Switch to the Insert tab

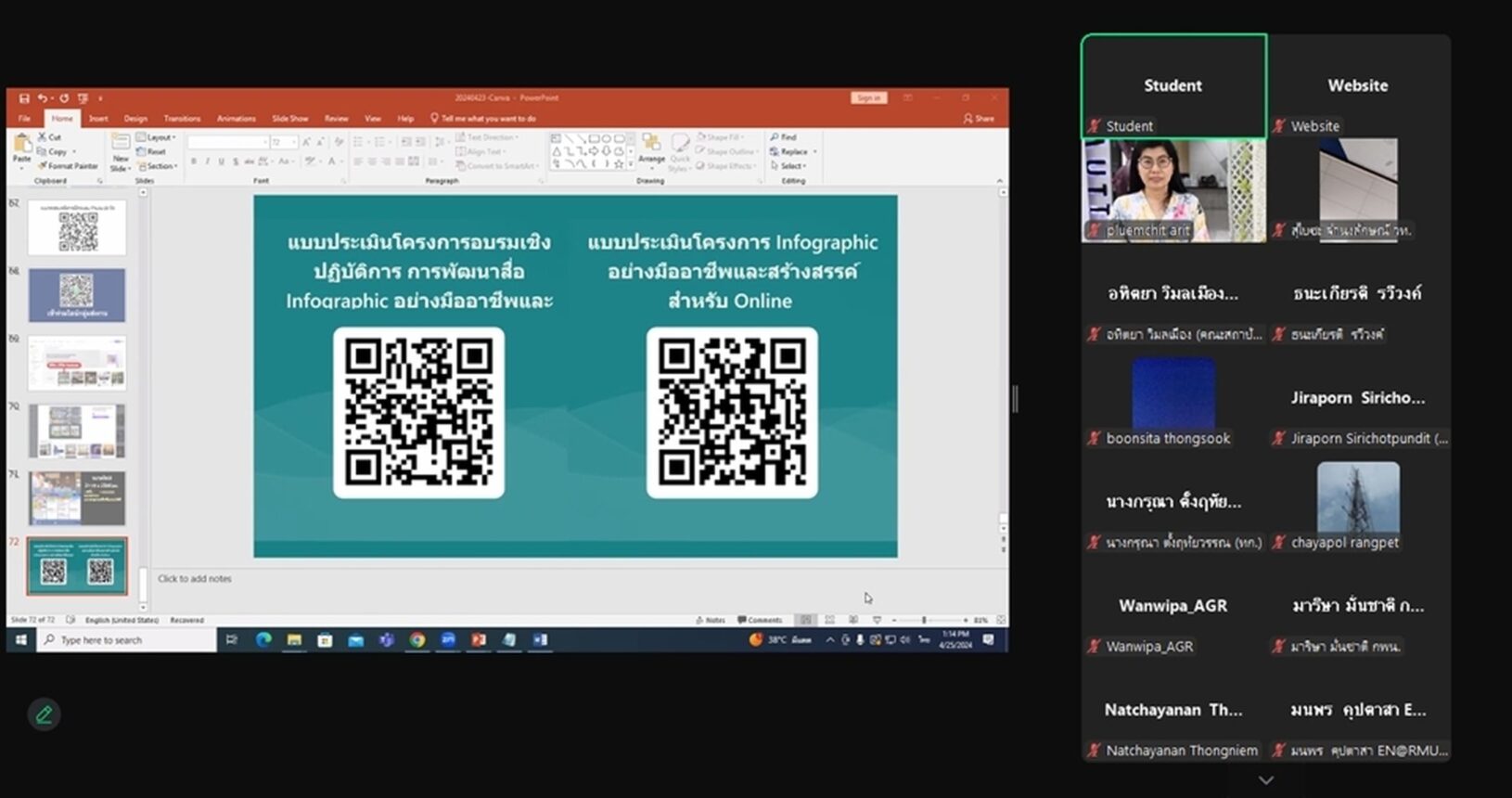click(98, 119)
